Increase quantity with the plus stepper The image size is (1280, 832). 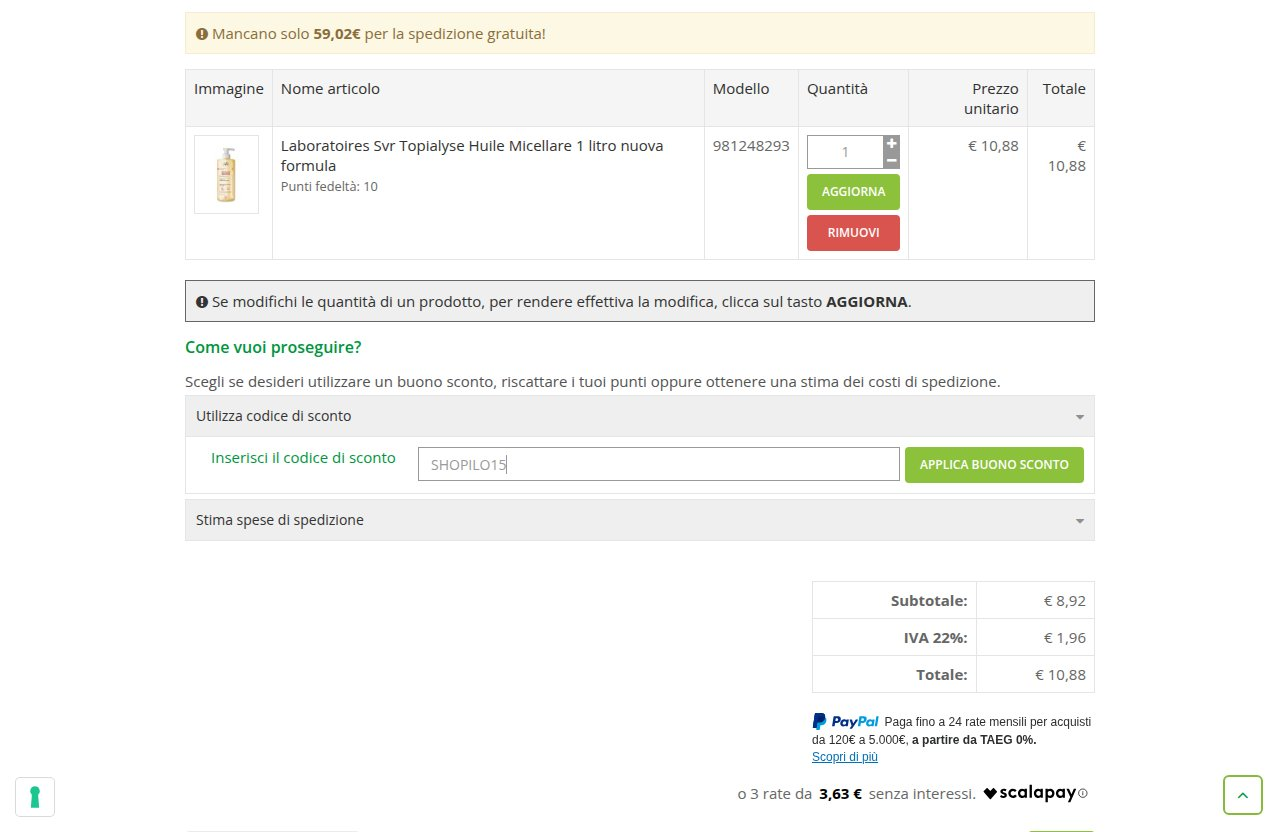click(892, 143)
